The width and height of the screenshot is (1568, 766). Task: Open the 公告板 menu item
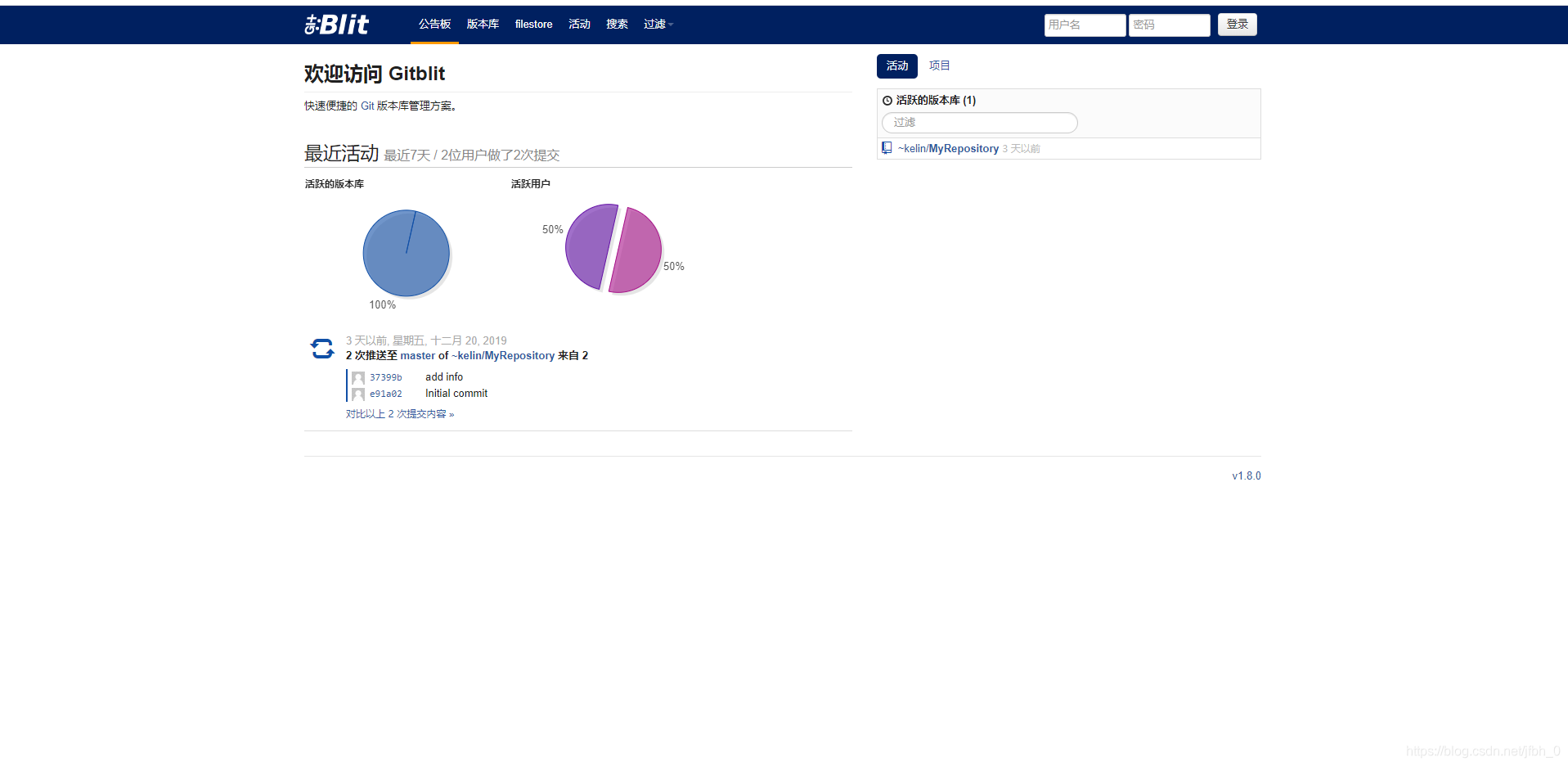434,25
